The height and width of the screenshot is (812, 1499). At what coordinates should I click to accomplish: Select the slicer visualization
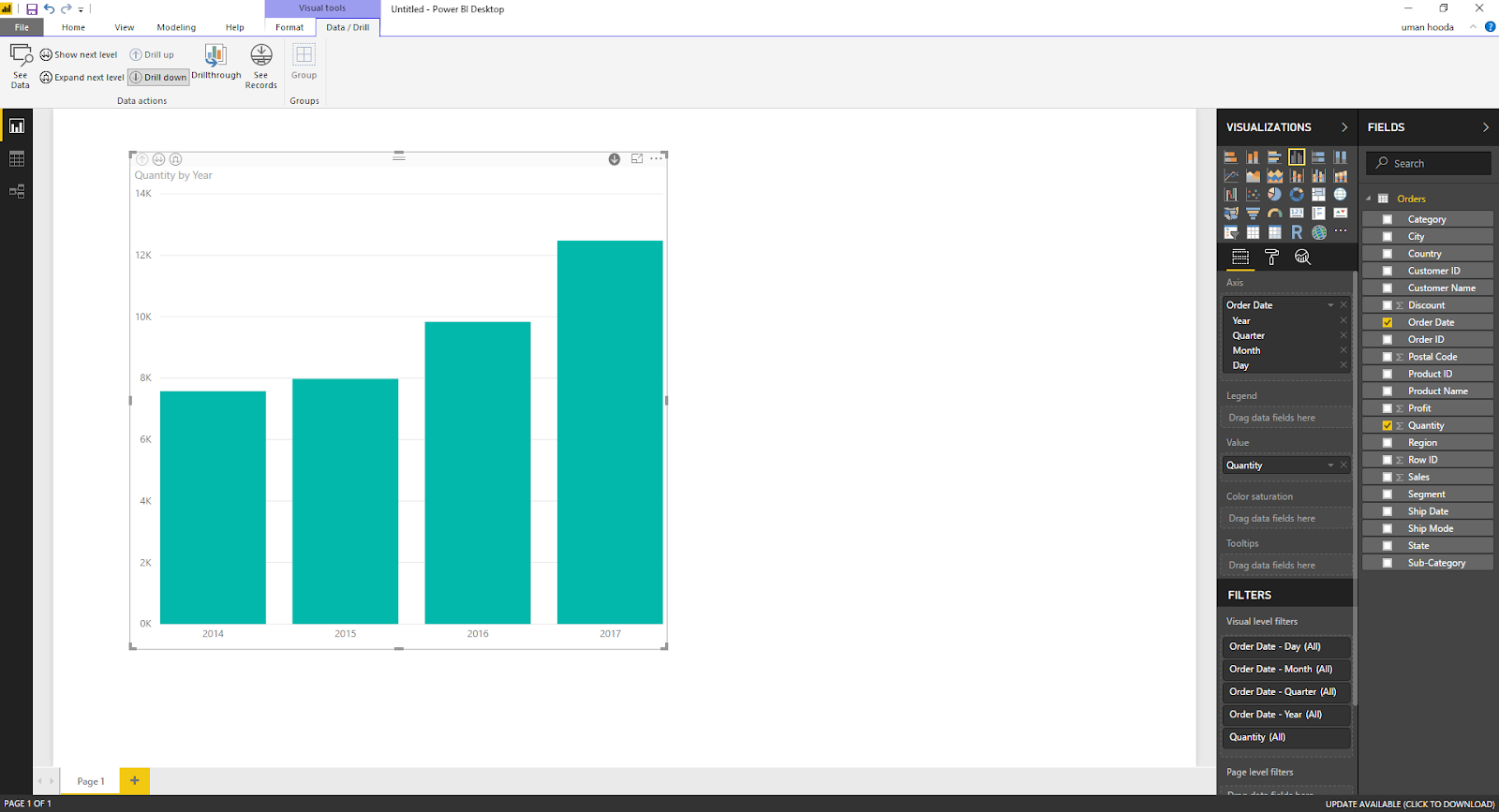pos(1231,232)
